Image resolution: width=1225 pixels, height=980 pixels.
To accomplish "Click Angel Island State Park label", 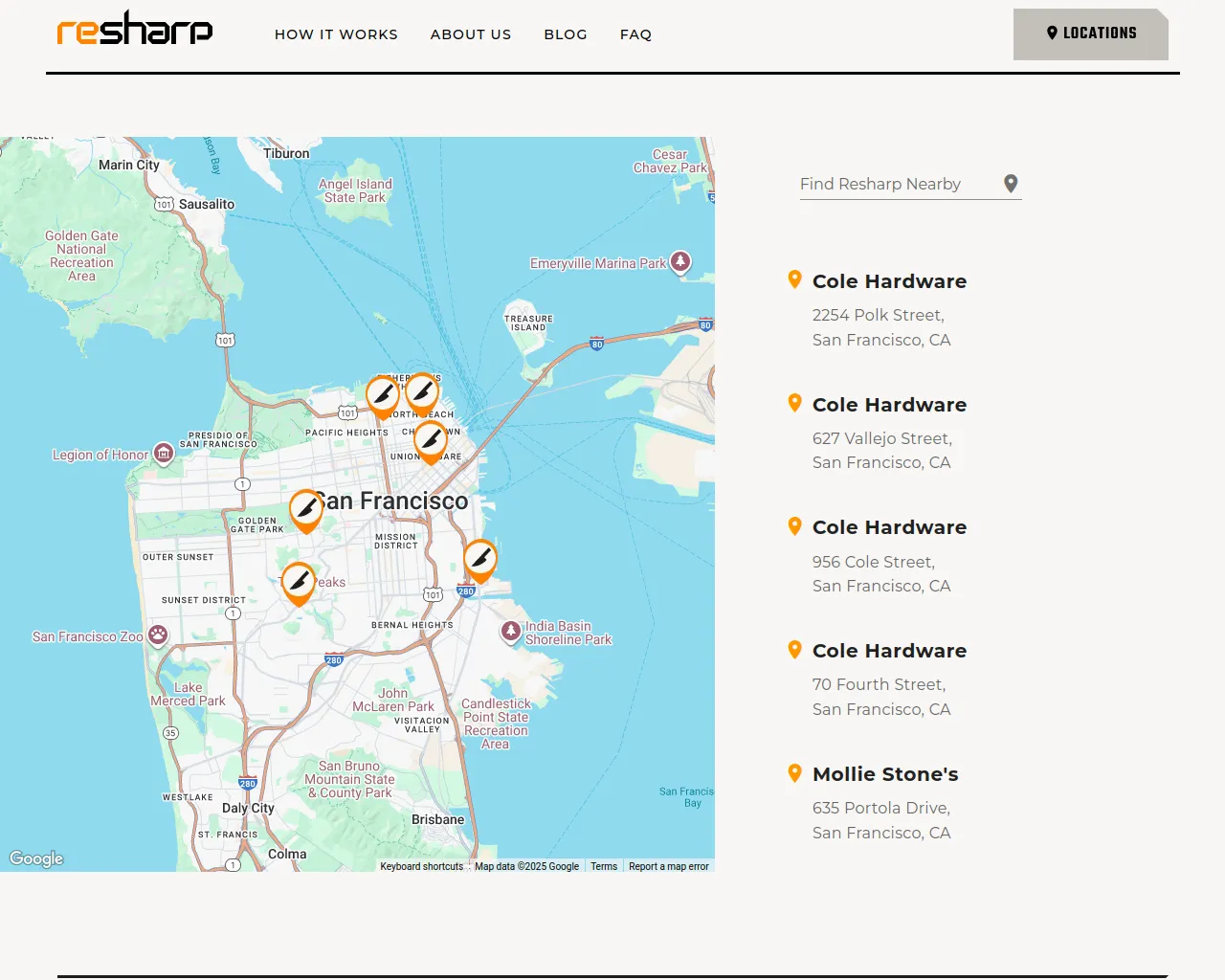I will [355, 190].
